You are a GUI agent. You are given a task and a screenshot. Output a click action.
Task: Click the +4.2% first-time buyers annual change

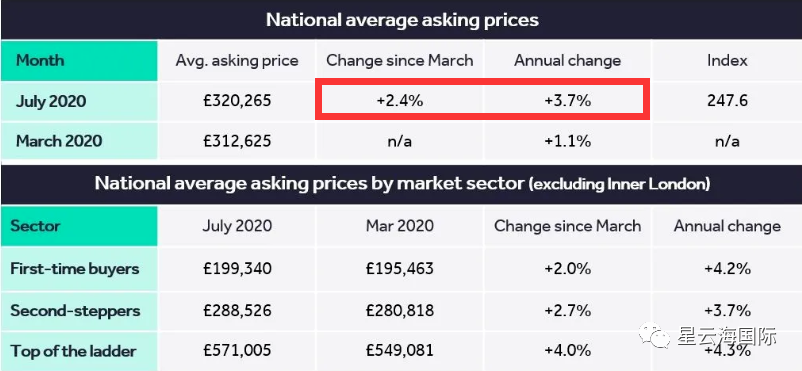(727, 269)
